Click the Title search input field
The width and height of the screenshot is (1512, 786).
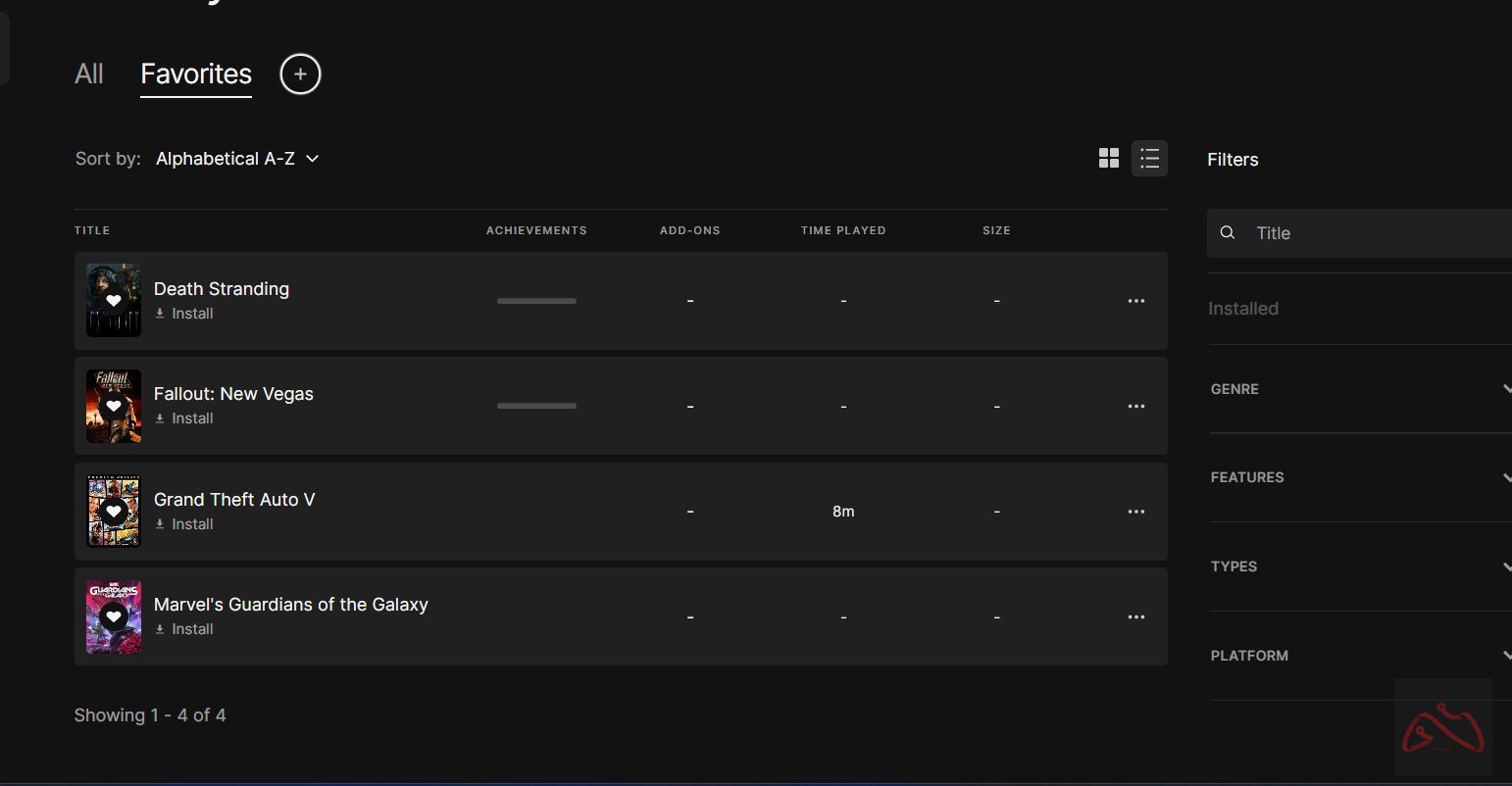[x=1373, y=233]
